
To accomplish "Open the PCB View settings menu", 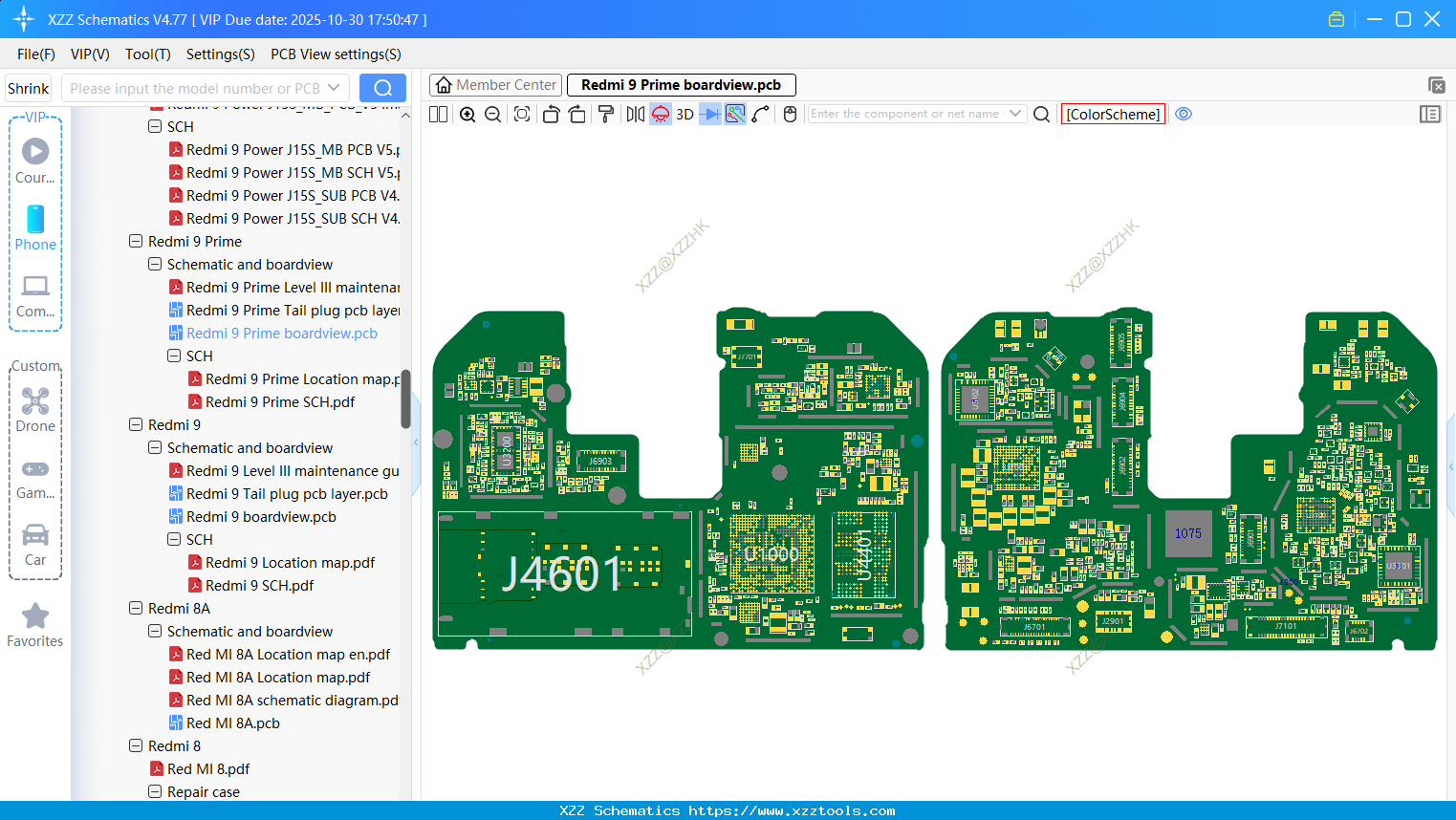I will click(336, 54).
